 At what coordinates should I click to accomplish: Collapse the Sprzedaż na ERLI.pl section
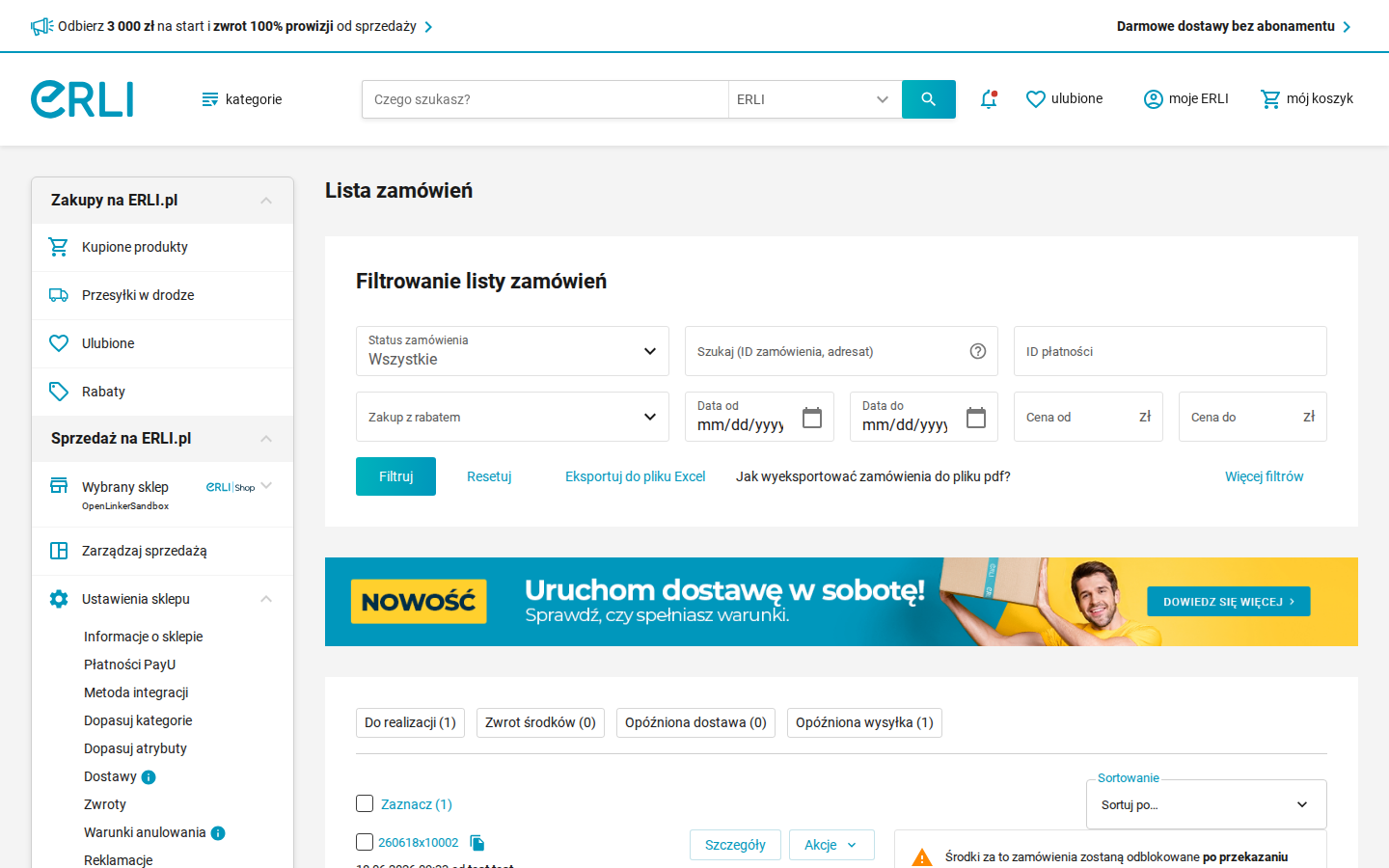(266, 439)
